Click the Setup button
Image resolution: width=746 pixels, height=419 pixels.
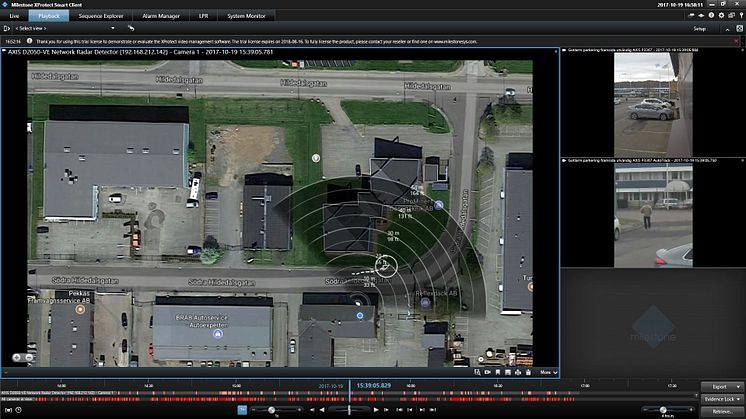(x=699, y=29)
